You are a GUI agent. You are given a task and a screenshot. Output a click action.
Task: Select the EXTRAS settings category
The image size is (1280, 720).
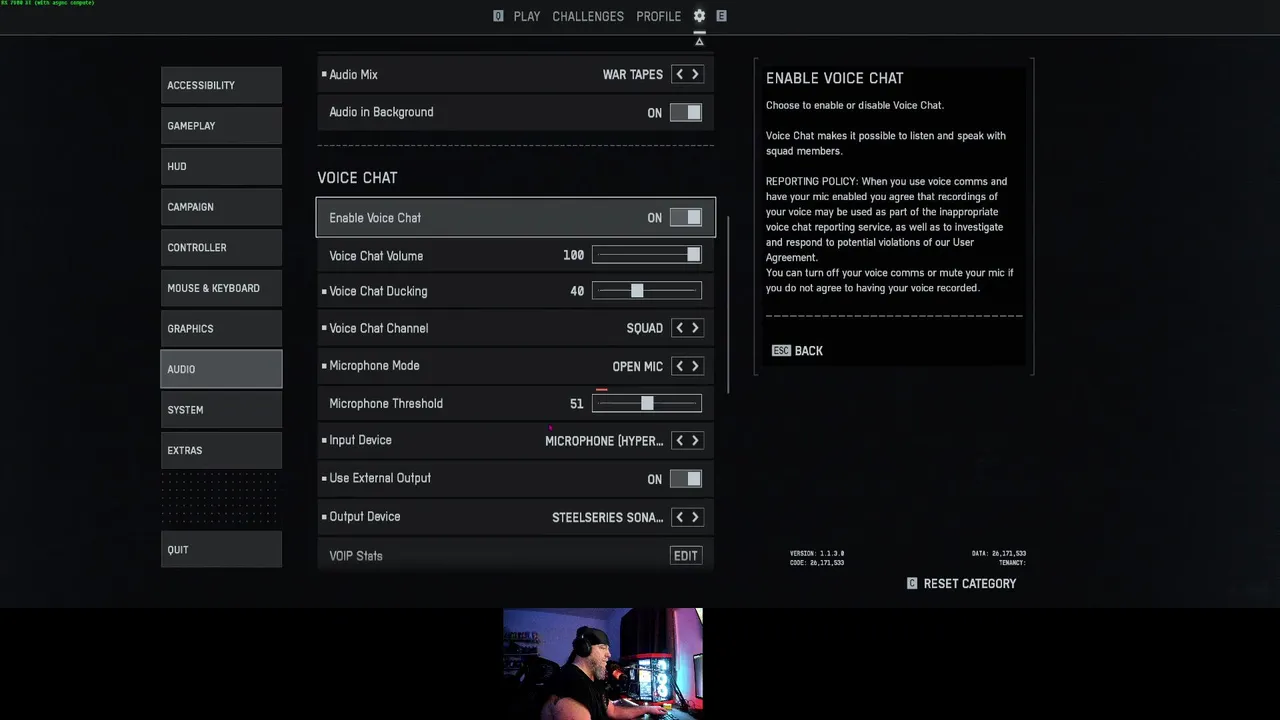click(221, 450)
